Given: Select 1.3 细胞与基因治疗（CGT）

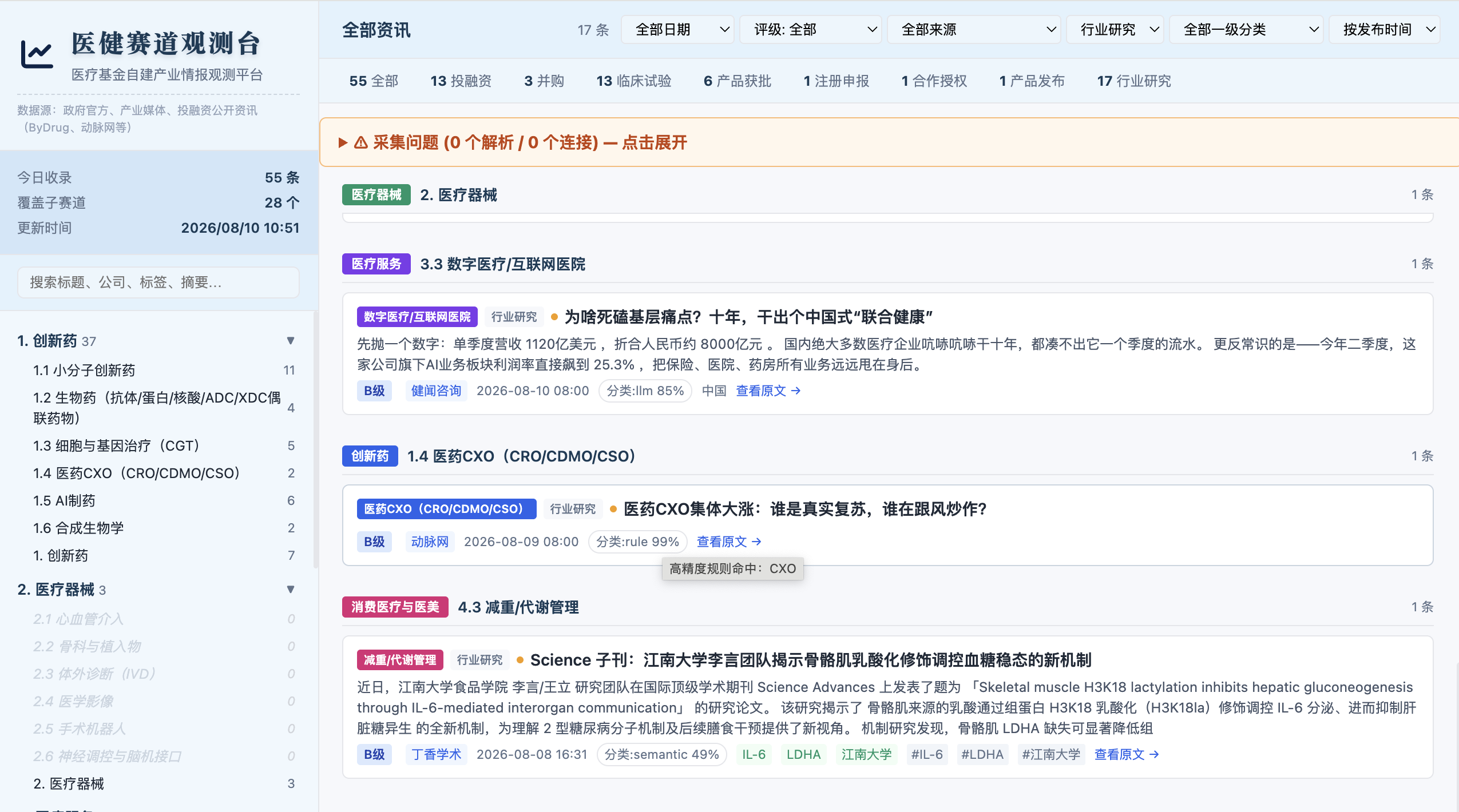Looking at the screenshot, I should pos(164,446).
